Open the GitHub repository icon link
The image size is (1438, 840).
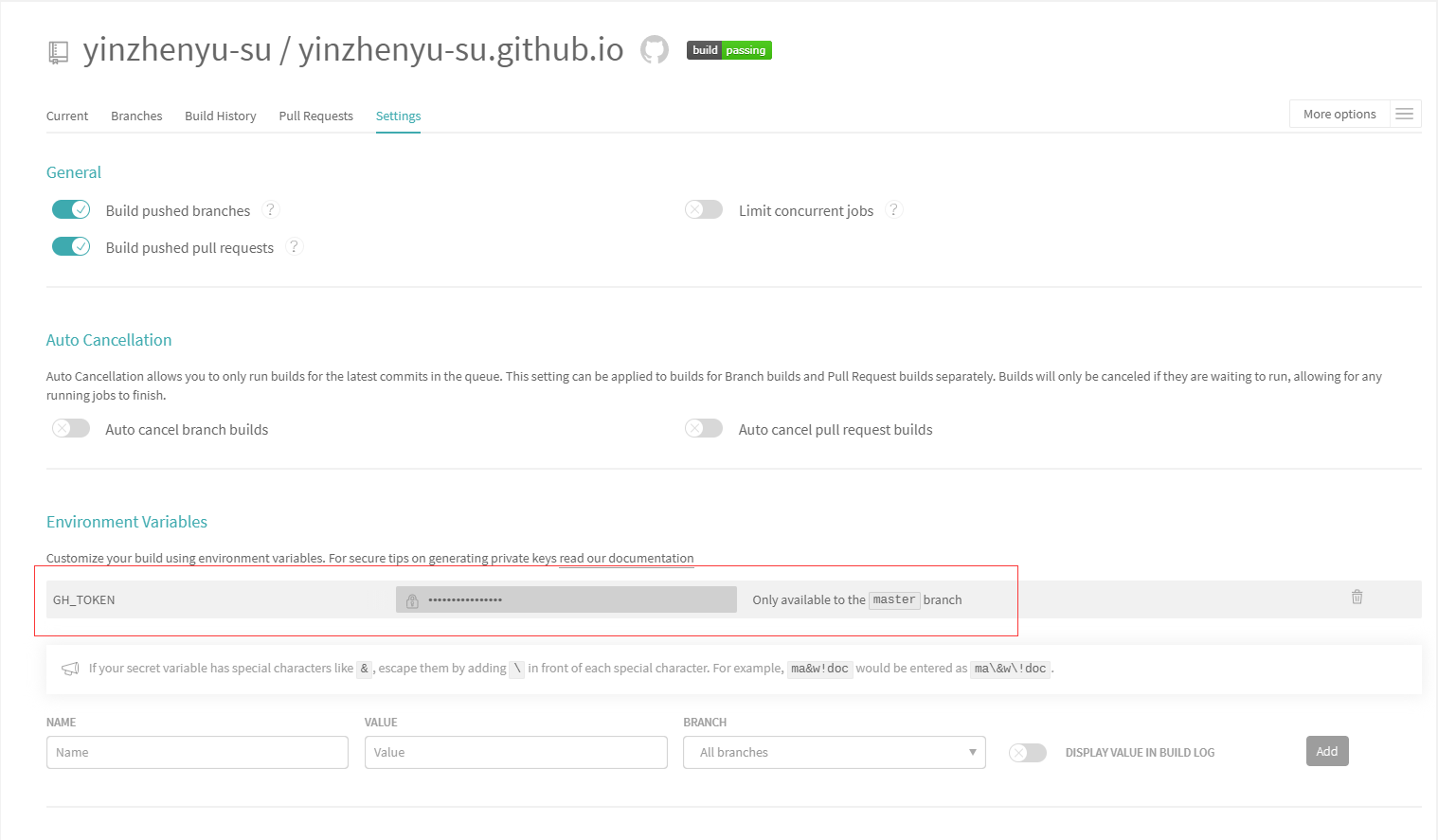click(x=655, y=49)
